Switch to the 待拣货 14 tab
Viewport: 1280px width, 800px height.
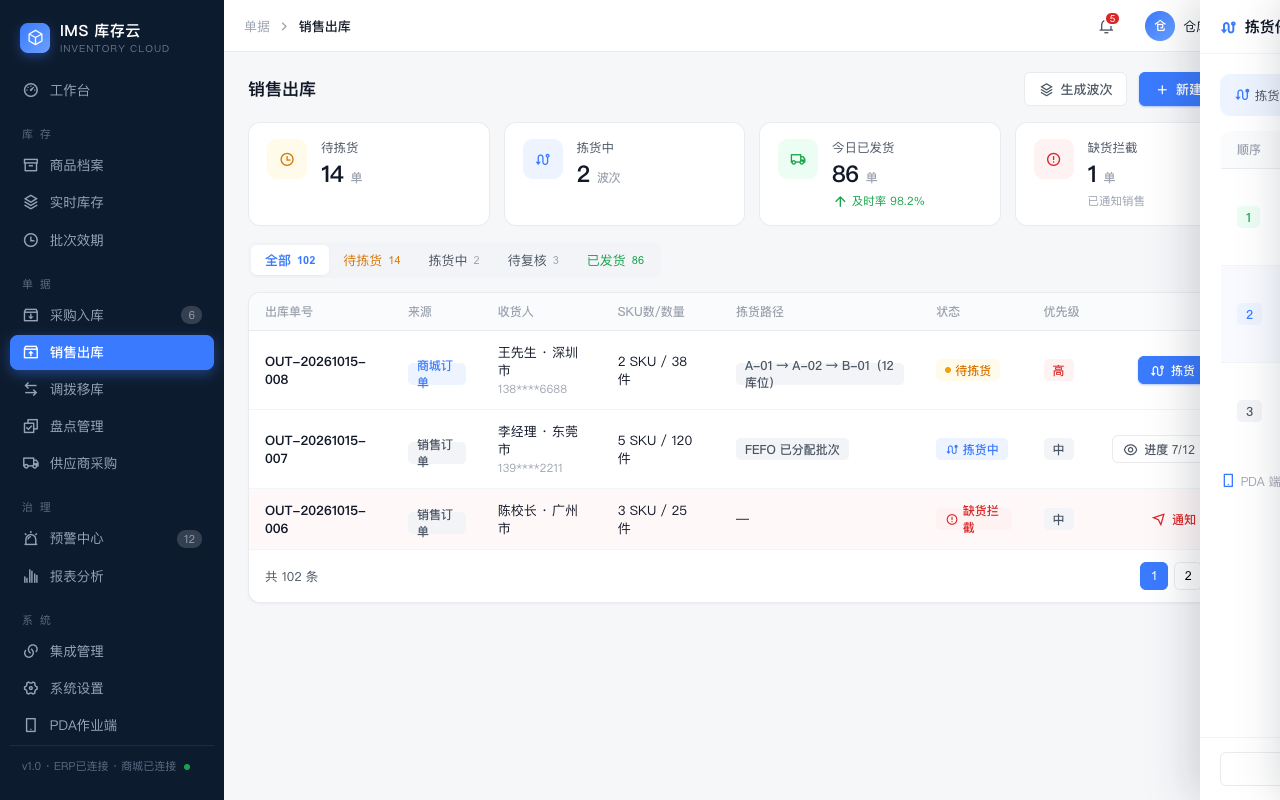tap(372, 260)
